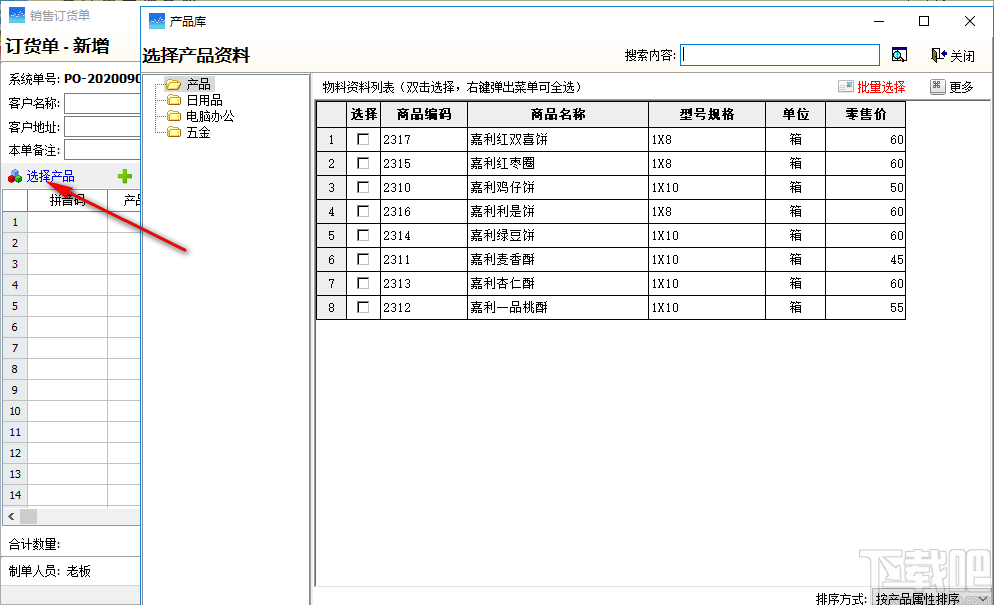Click the colored dots icon before 选择产品
The height and width of the screenshot is (605, 994).
[x=14, y=176]
